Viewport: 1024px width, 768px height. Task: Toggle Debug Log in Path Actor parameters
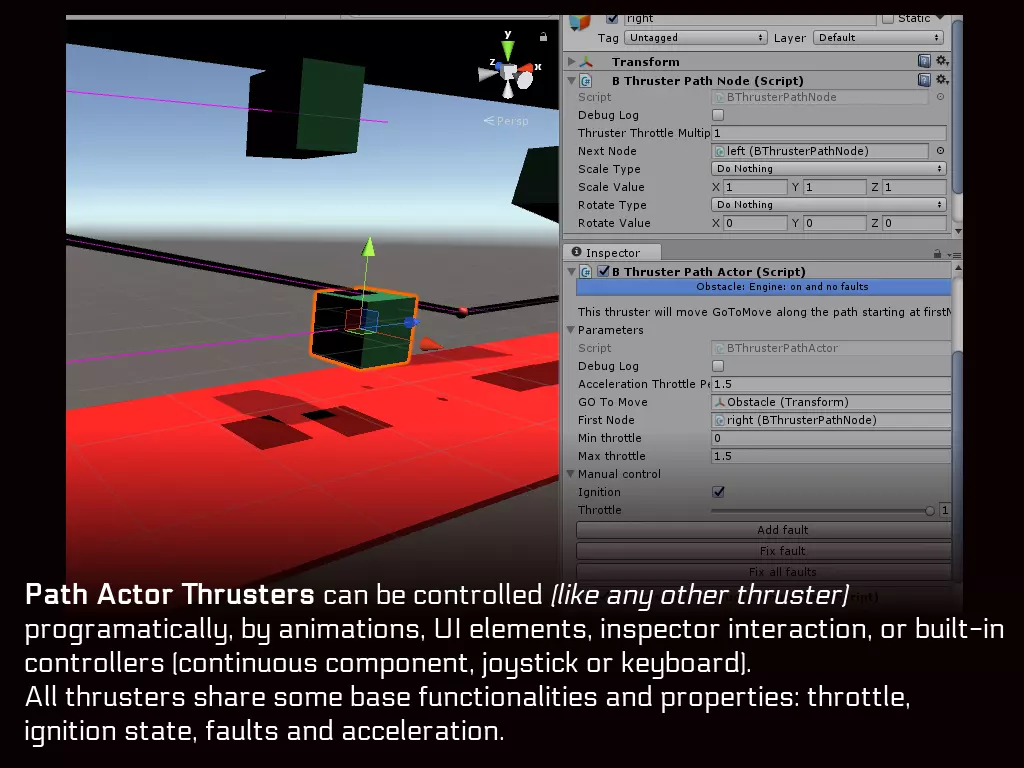[718, 366]
